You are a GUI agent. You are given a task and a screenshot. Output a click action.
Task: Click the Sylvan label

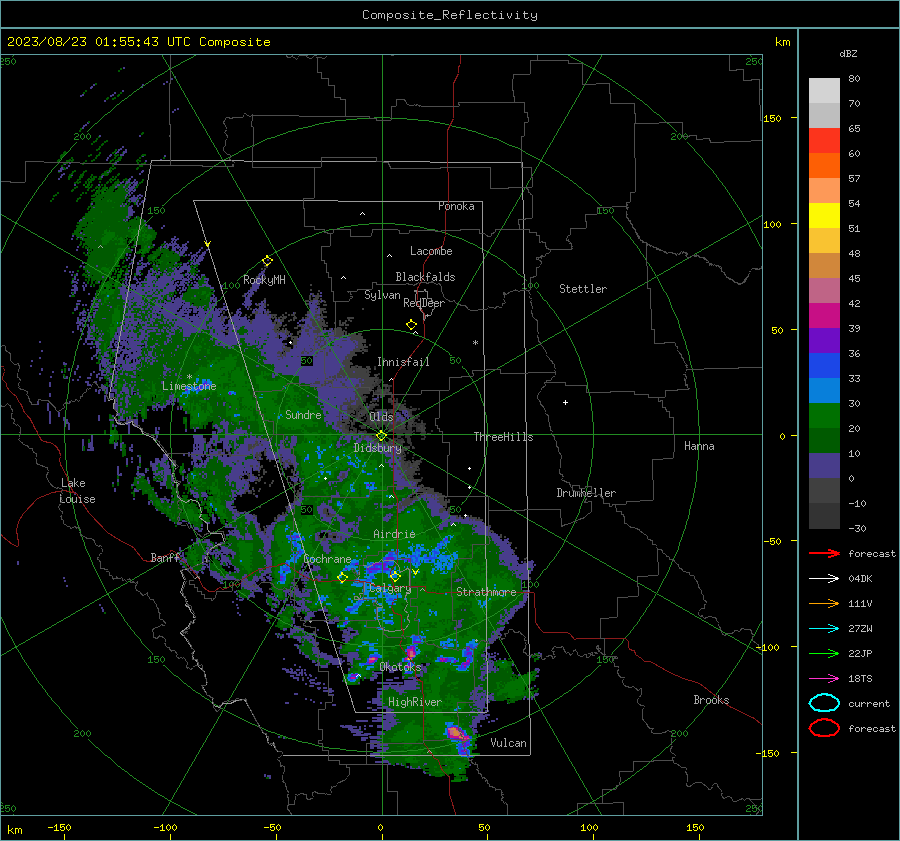coord(382,295)
